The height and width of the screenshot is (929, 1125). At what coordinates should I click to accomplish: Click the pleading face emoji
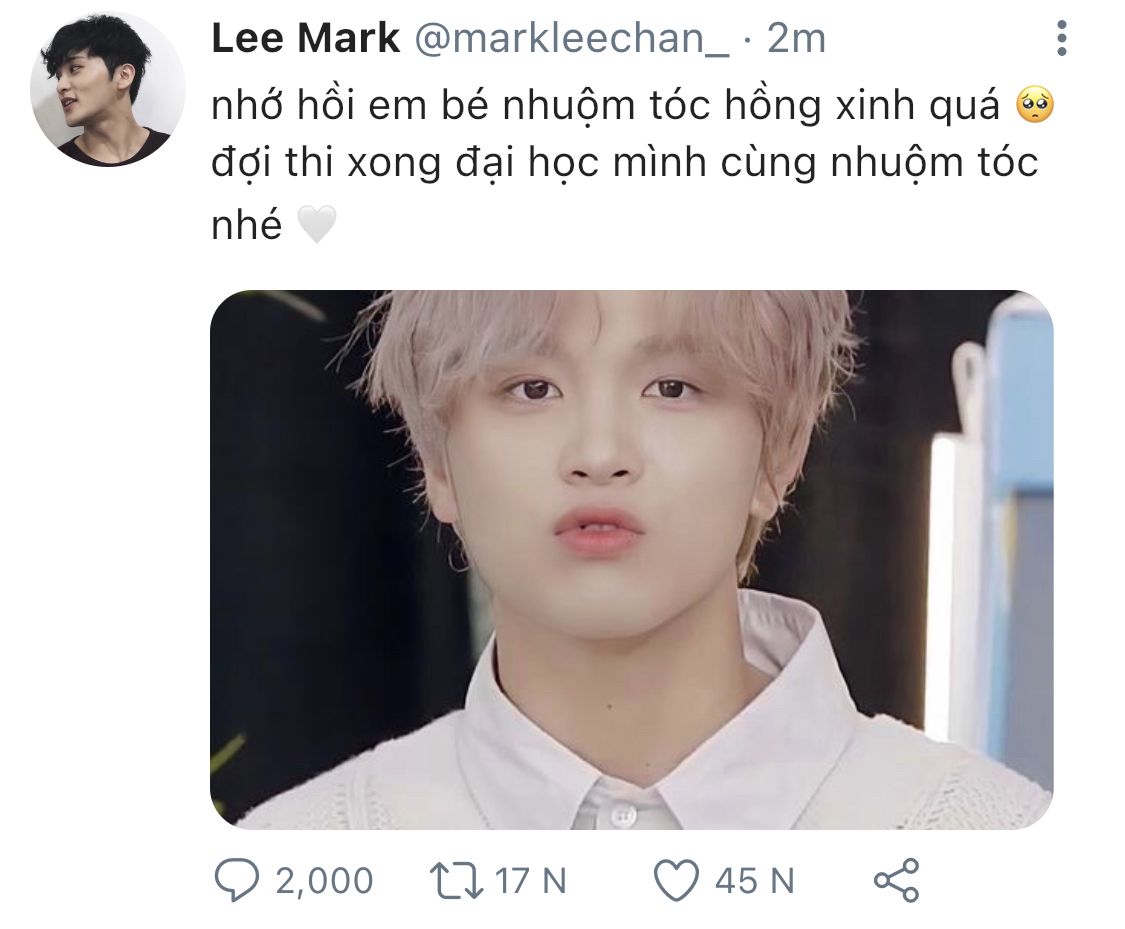[1035, 105]
